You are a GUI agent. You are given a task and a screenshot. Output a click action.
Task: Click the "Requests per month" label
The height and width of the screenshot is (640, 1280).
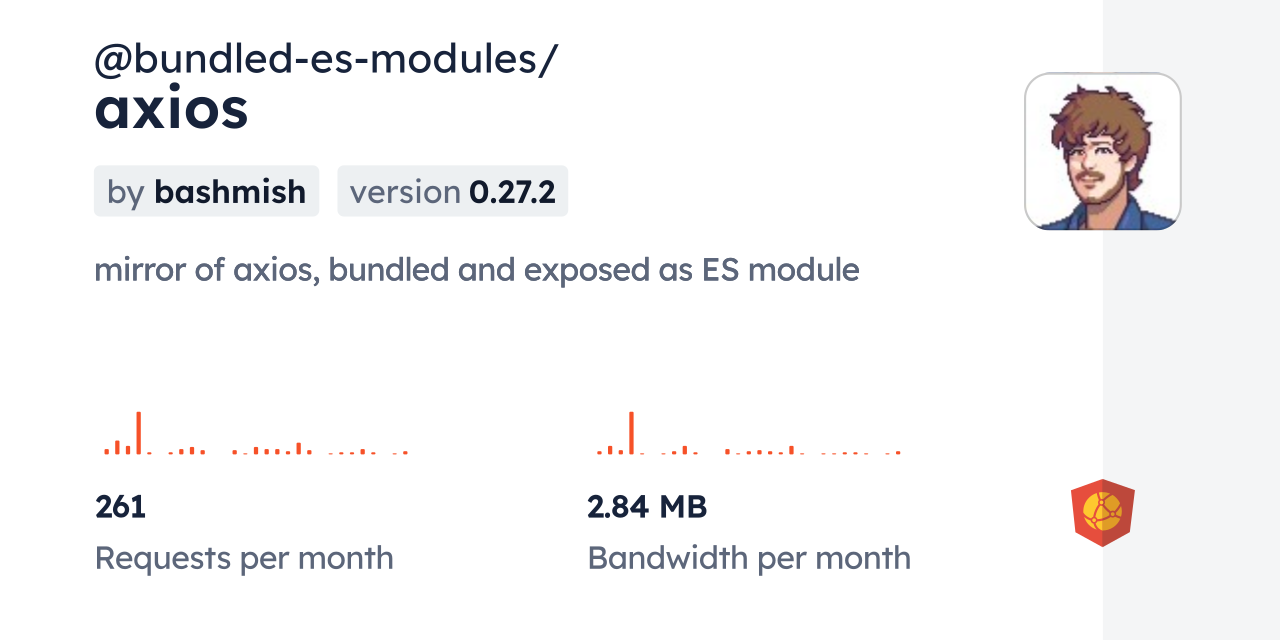[x=244, y=558]
